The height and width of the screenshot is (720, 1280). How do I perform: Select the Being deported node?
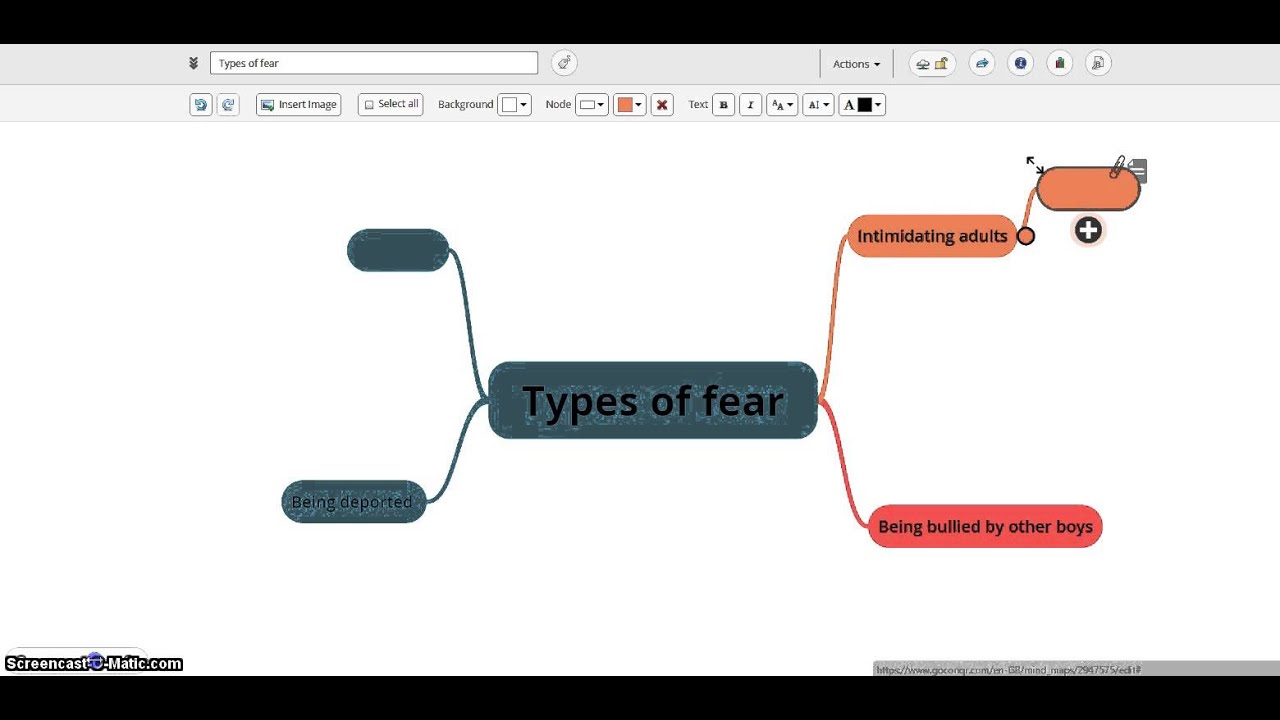tap(354, 502)
